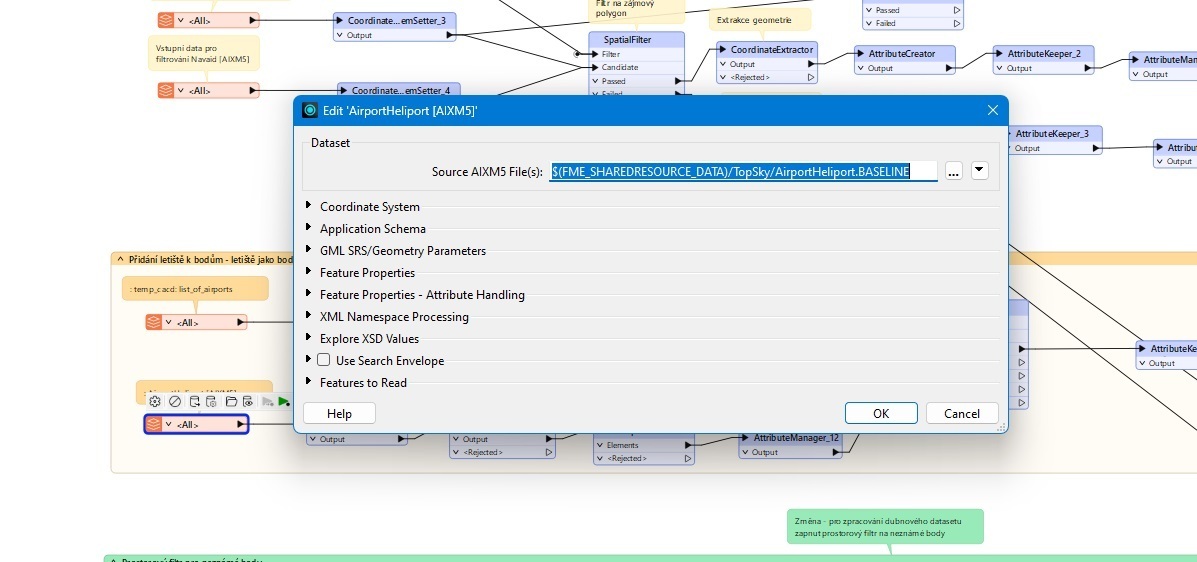1197x562 pixels.
Task: Enable the Use Search Envelope checkbox
Action: pos(324,360)
